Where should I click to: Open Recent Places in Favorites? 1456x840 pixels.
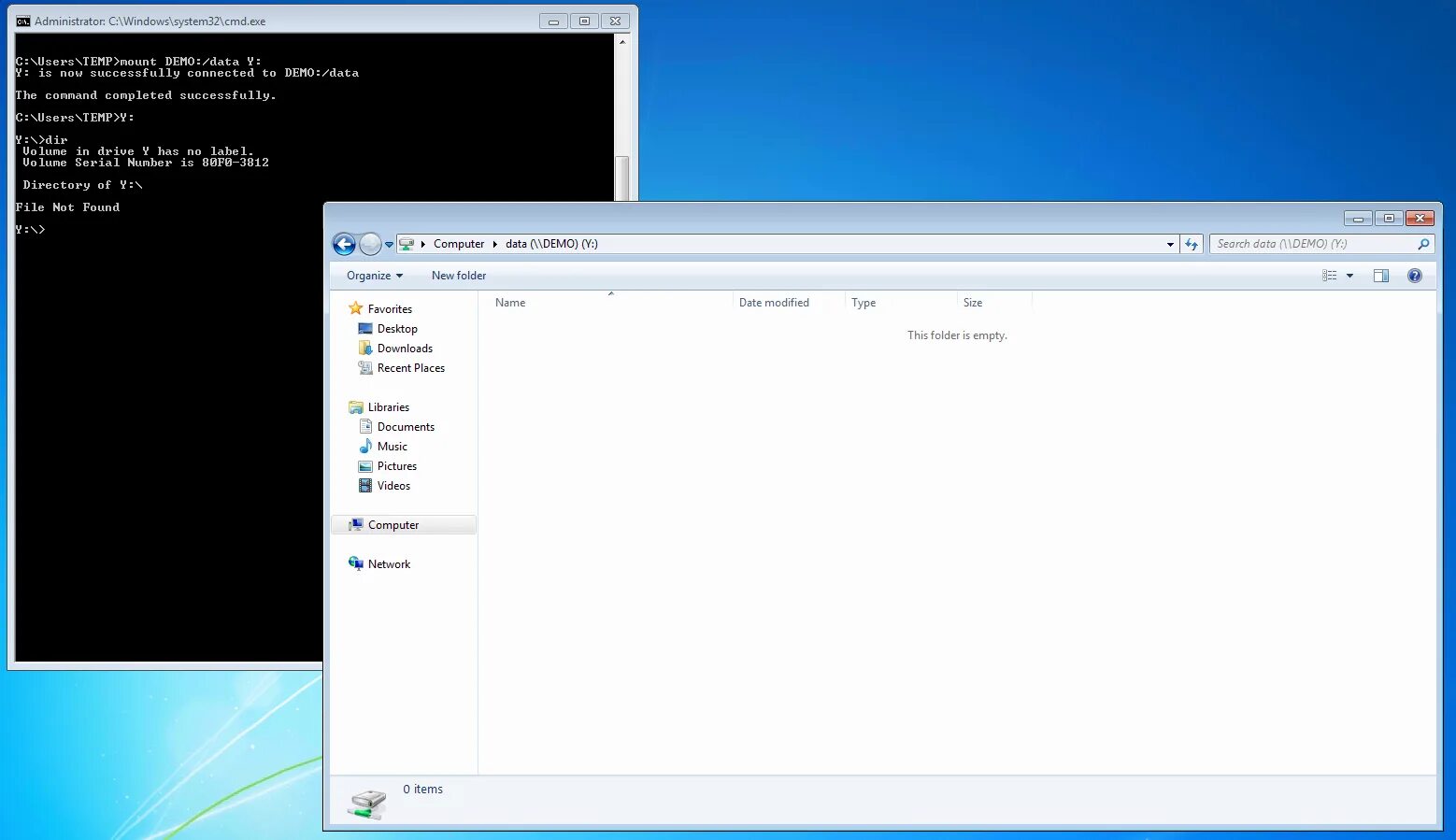tap(411, 368)
